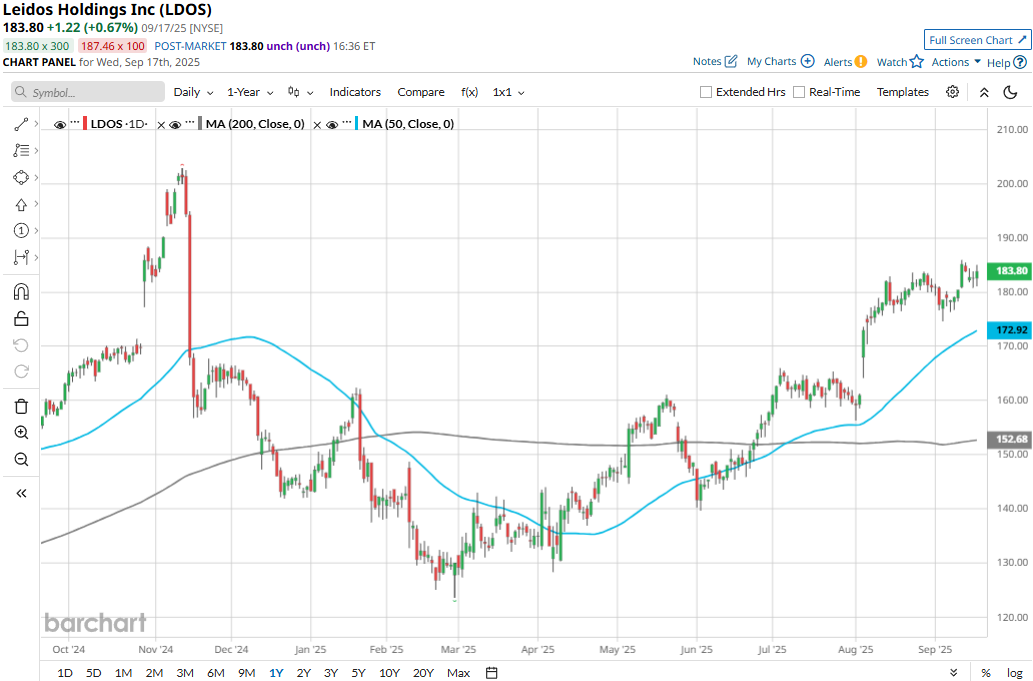Add to watchlist with the star icon

[x=917, y=62]
